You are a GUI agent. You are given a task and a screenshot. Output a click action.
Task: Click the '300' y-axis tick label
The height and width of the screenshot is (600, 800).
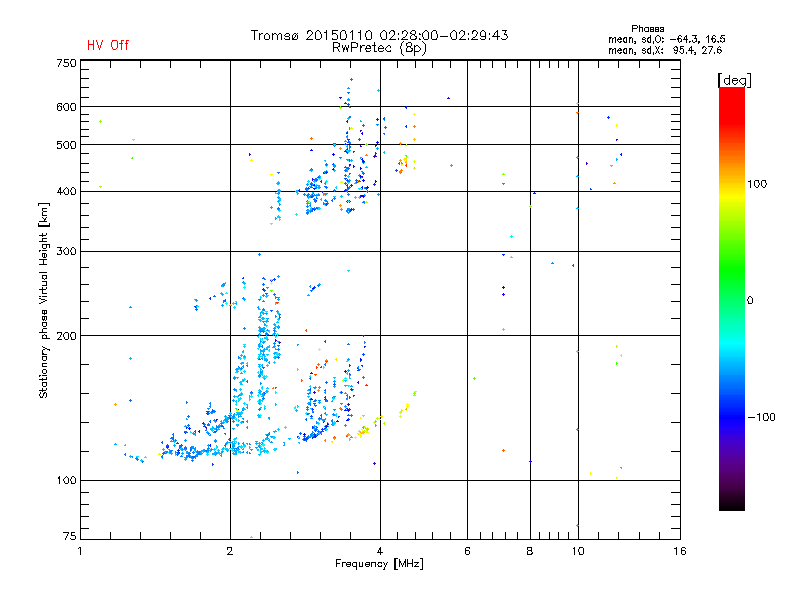66,252
